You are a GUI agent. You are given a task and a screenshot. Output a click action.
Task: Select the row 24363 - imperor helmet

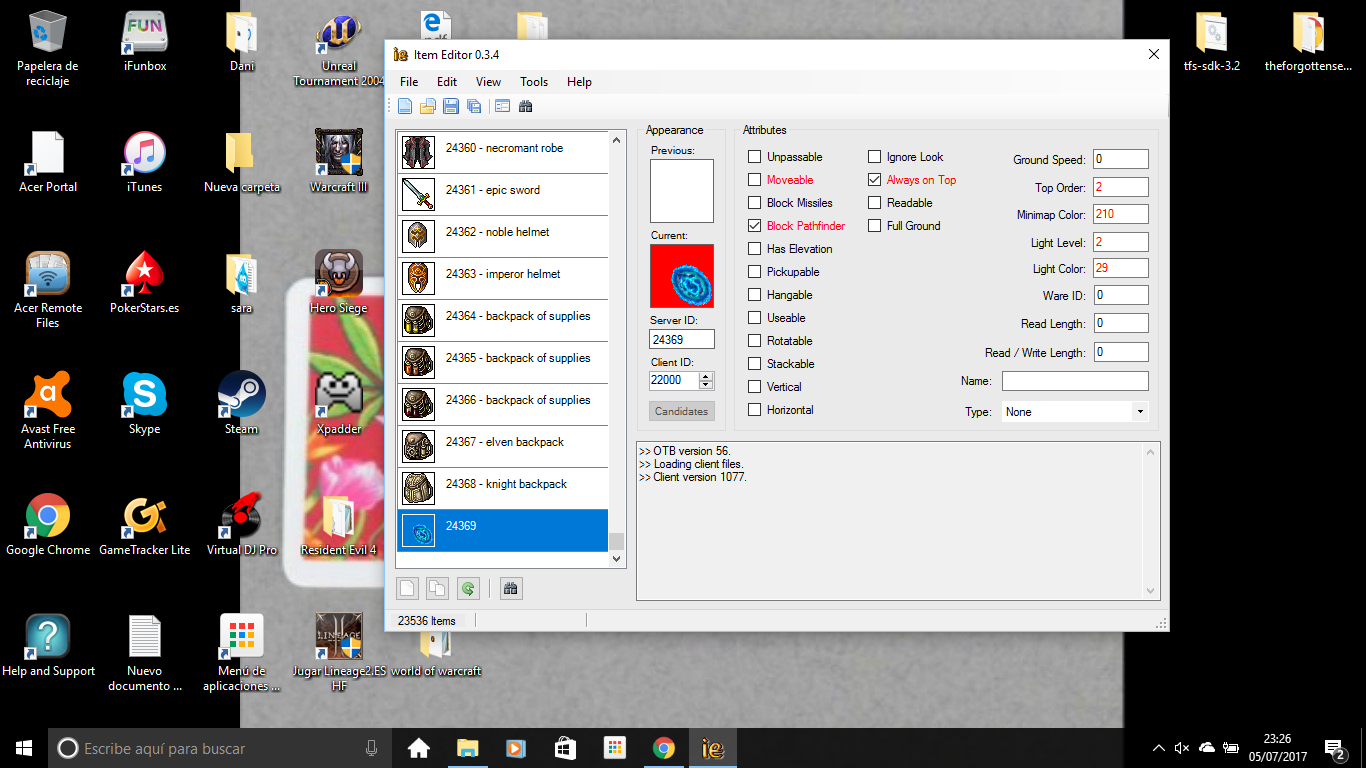tap(503, 278)
